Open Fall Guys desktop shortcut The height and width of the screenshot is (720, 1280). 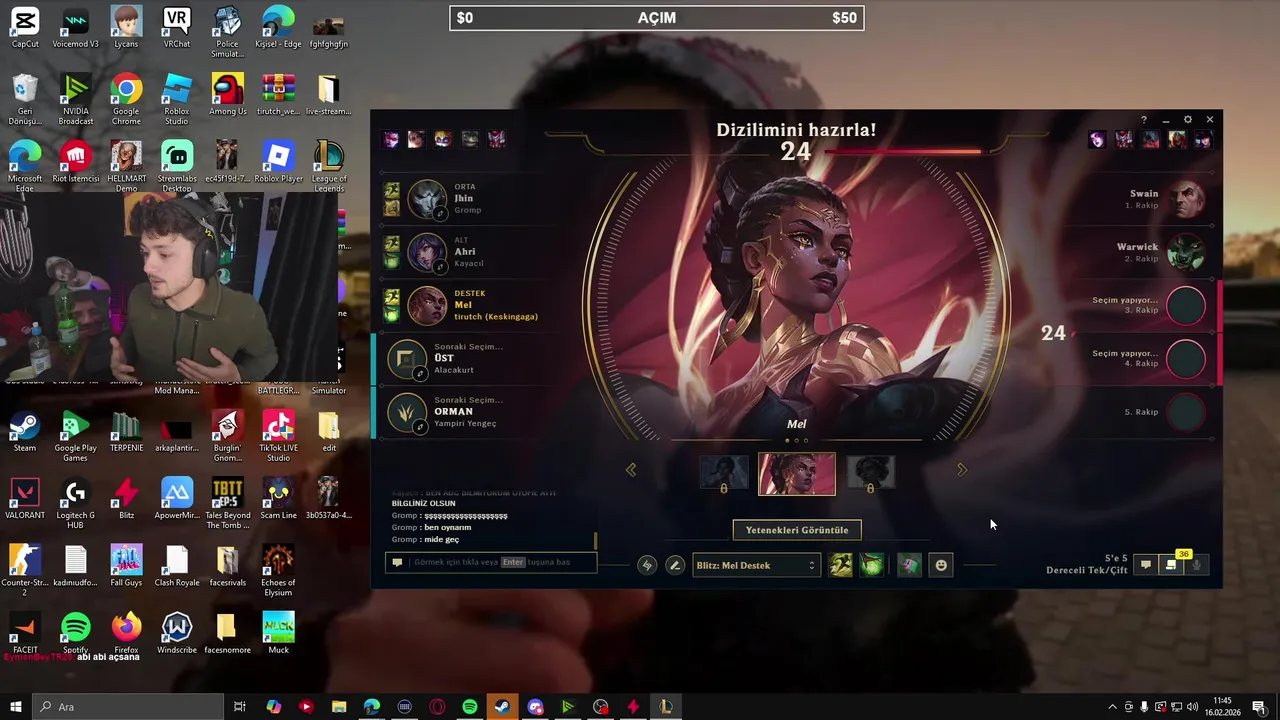pyautogui.click(x=126, y=566)
